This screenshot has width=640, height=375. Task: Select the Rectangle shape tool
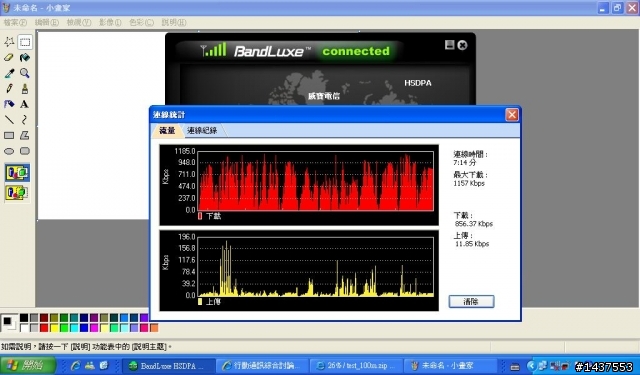pos(9,135)
